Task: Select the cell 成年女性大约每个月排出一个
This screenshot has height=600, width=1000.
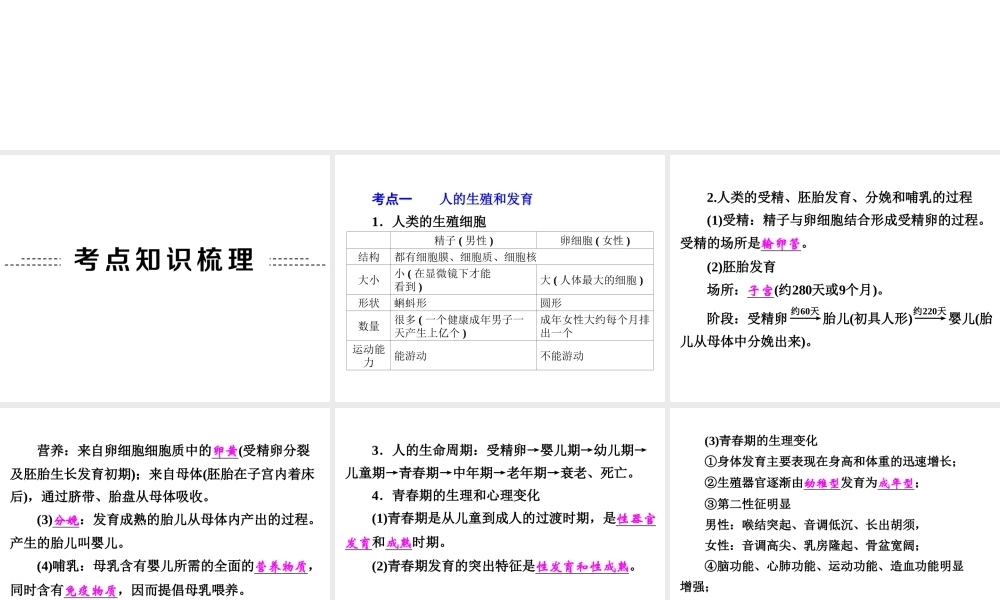Action: click(595, 326)
